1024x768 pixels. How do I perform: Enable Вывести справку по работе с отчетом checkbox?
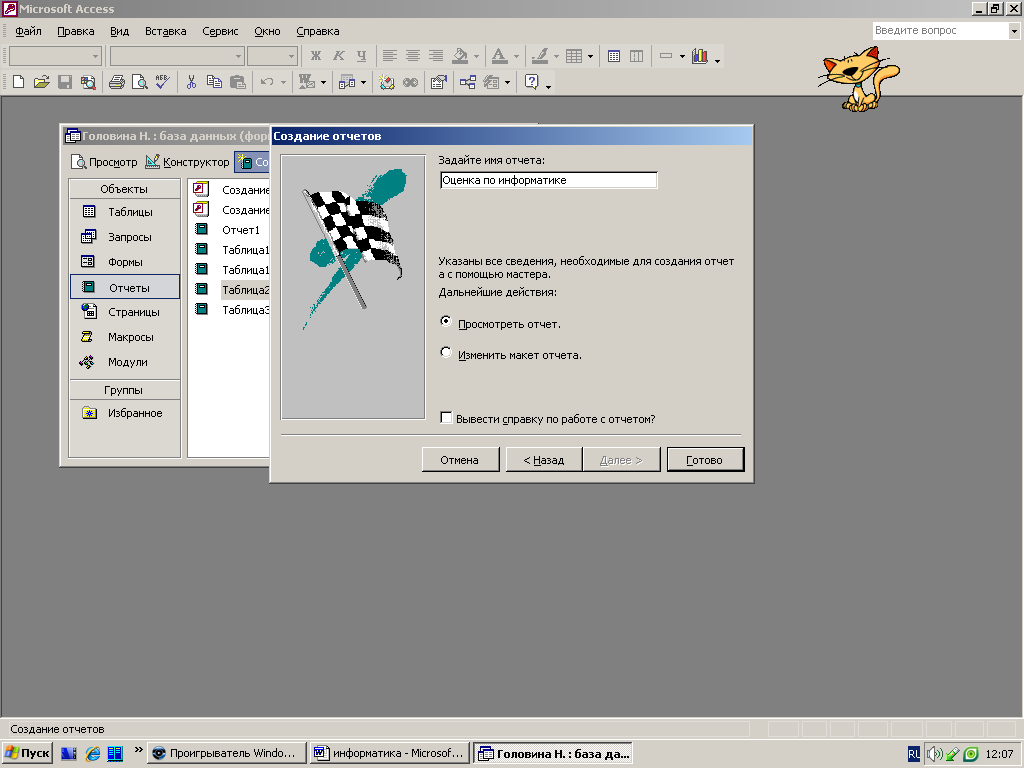point(447,418)
